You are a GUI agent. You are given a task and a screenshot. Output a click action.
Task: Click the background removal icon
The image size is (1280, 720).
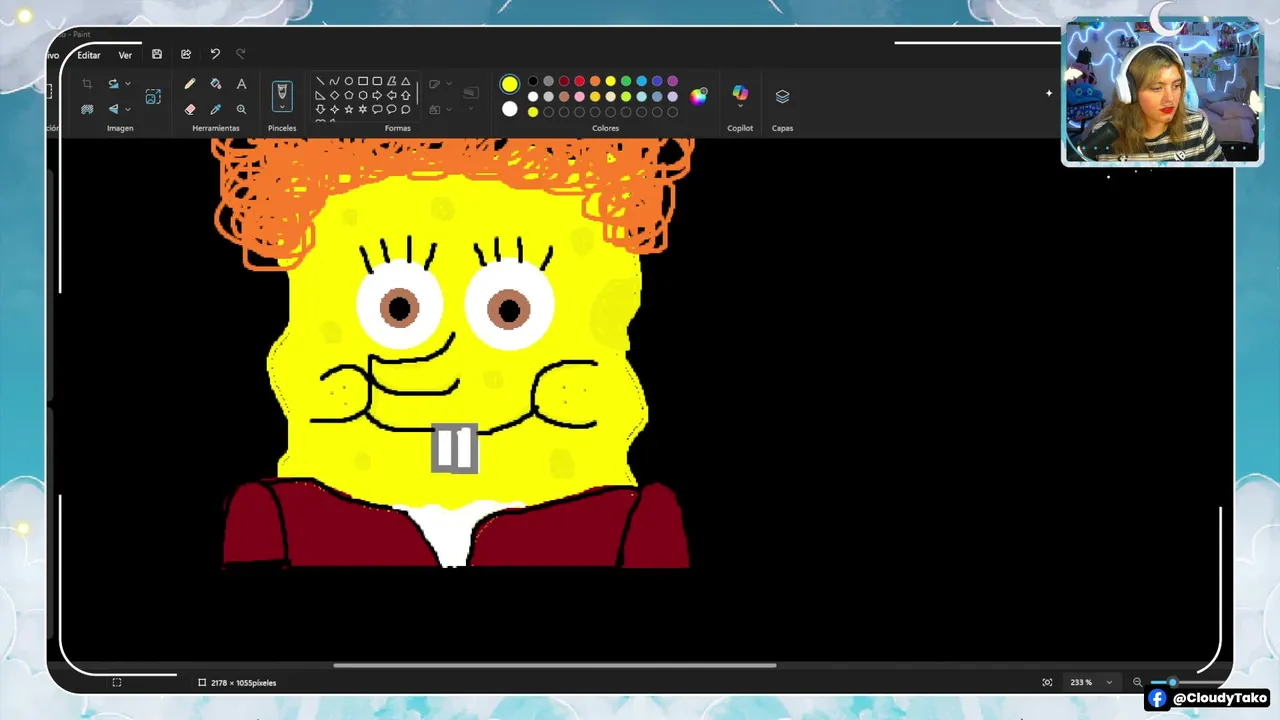point(87,109)
